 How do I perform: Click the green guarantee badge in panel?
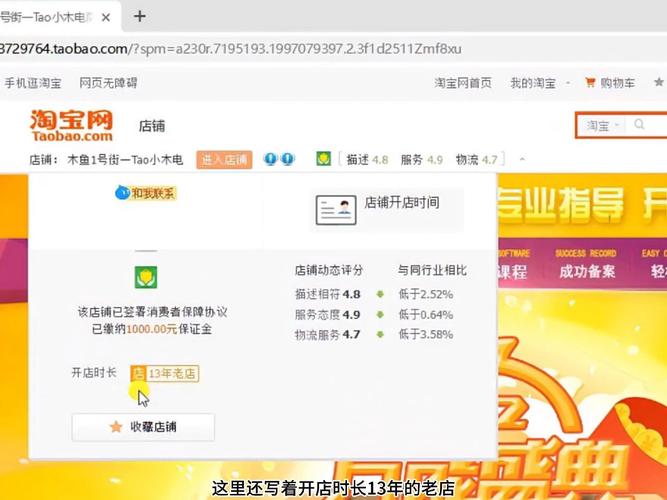pos(146,277)
